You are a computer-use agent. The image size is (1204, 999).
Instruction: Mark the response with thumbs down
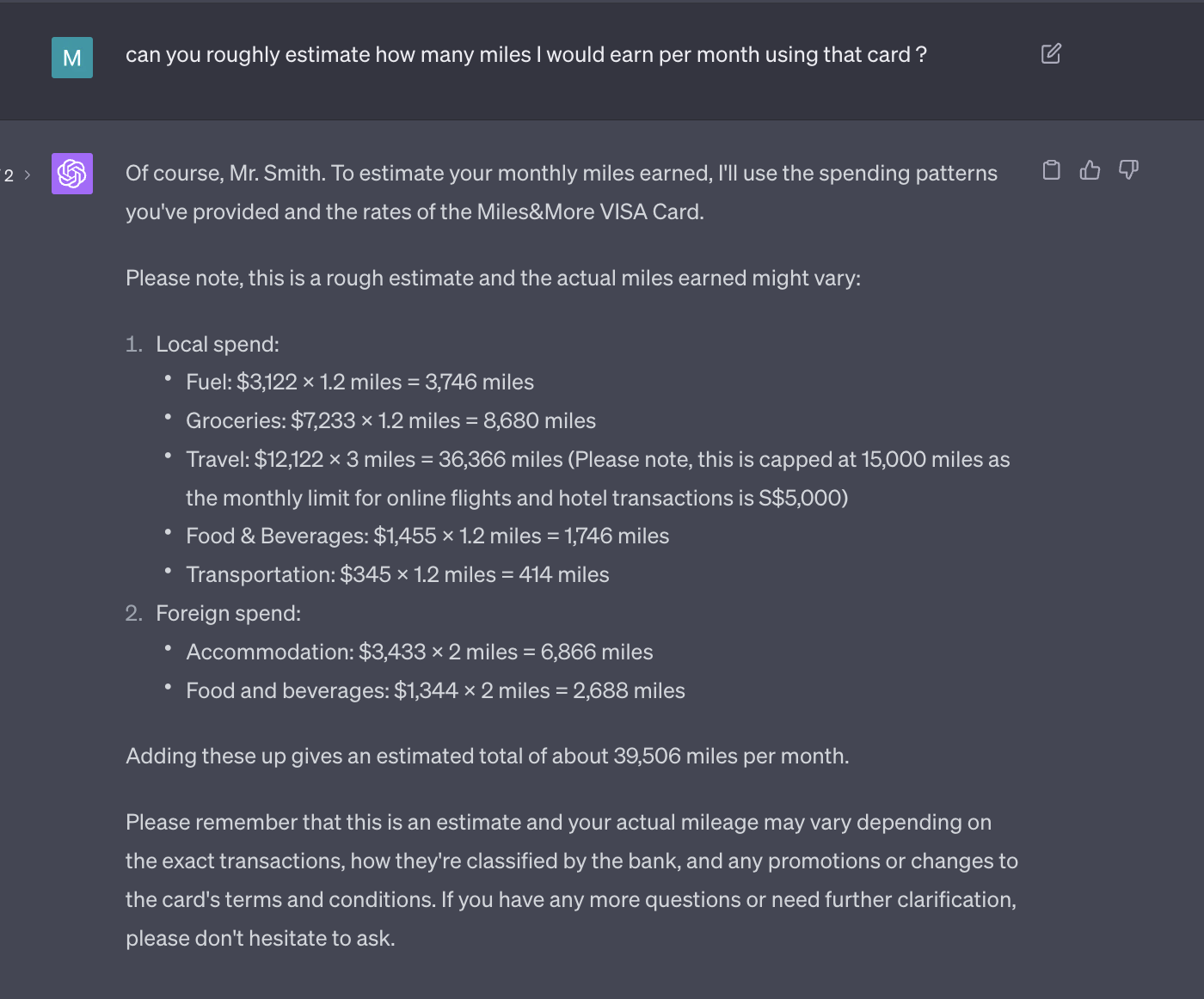(x=1128, y=170)
